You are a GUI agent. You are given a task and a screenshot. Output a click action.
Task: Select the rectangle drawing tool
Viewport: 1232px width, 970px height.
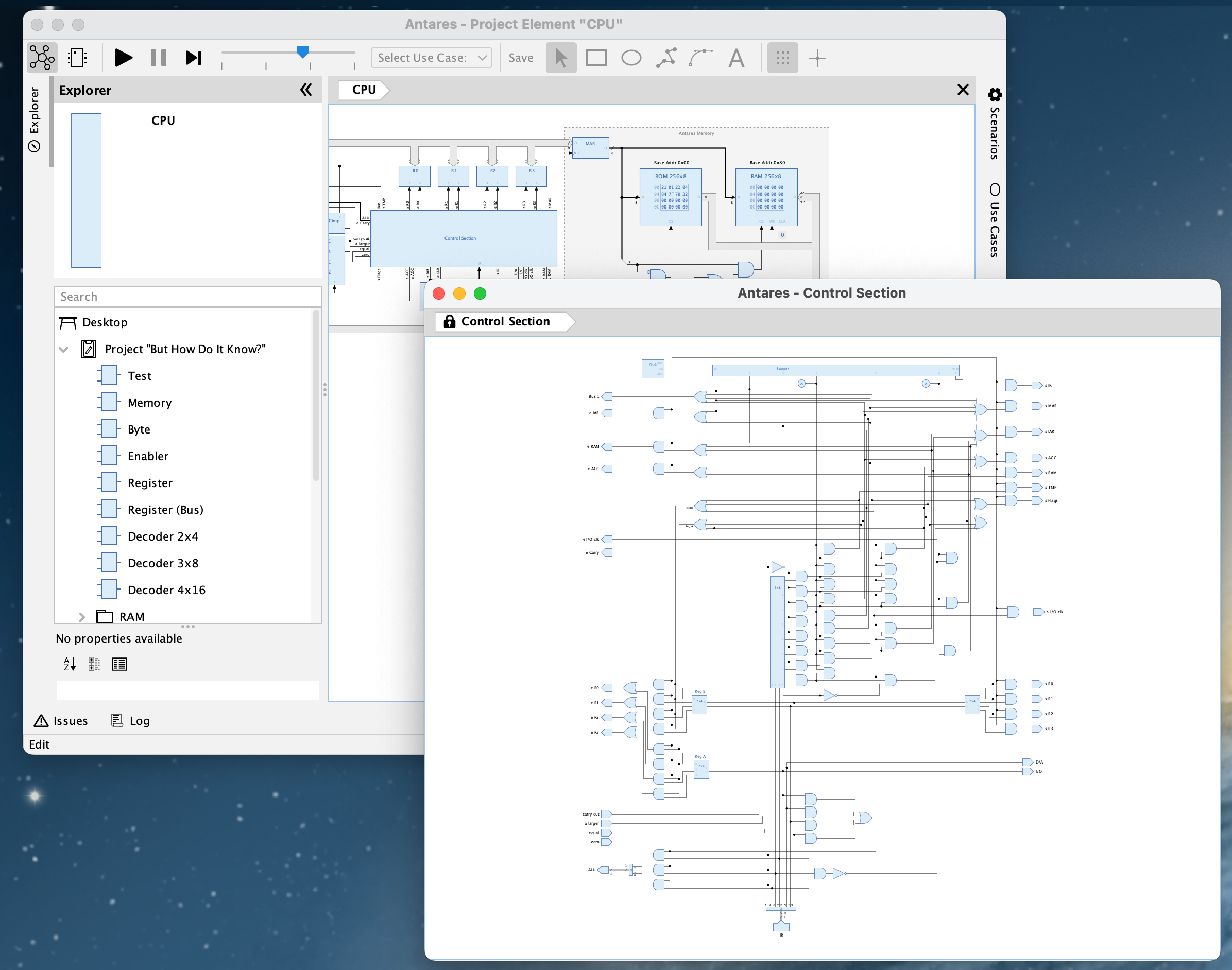(x=596, y=57)
